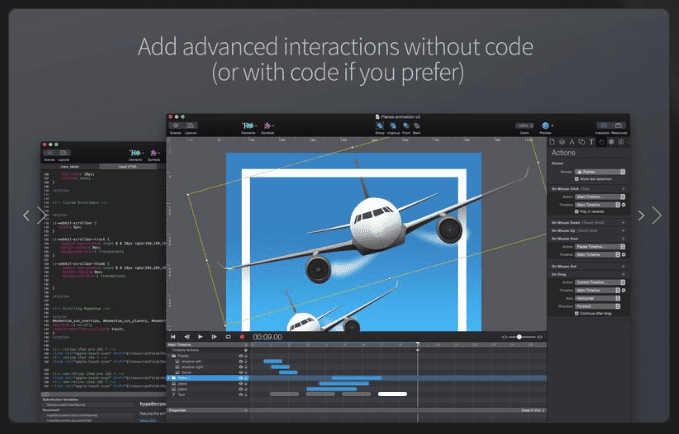The image size is (679, 434).
Task: Hide the shadow-right layer eye icon
Action: point(241,367)
